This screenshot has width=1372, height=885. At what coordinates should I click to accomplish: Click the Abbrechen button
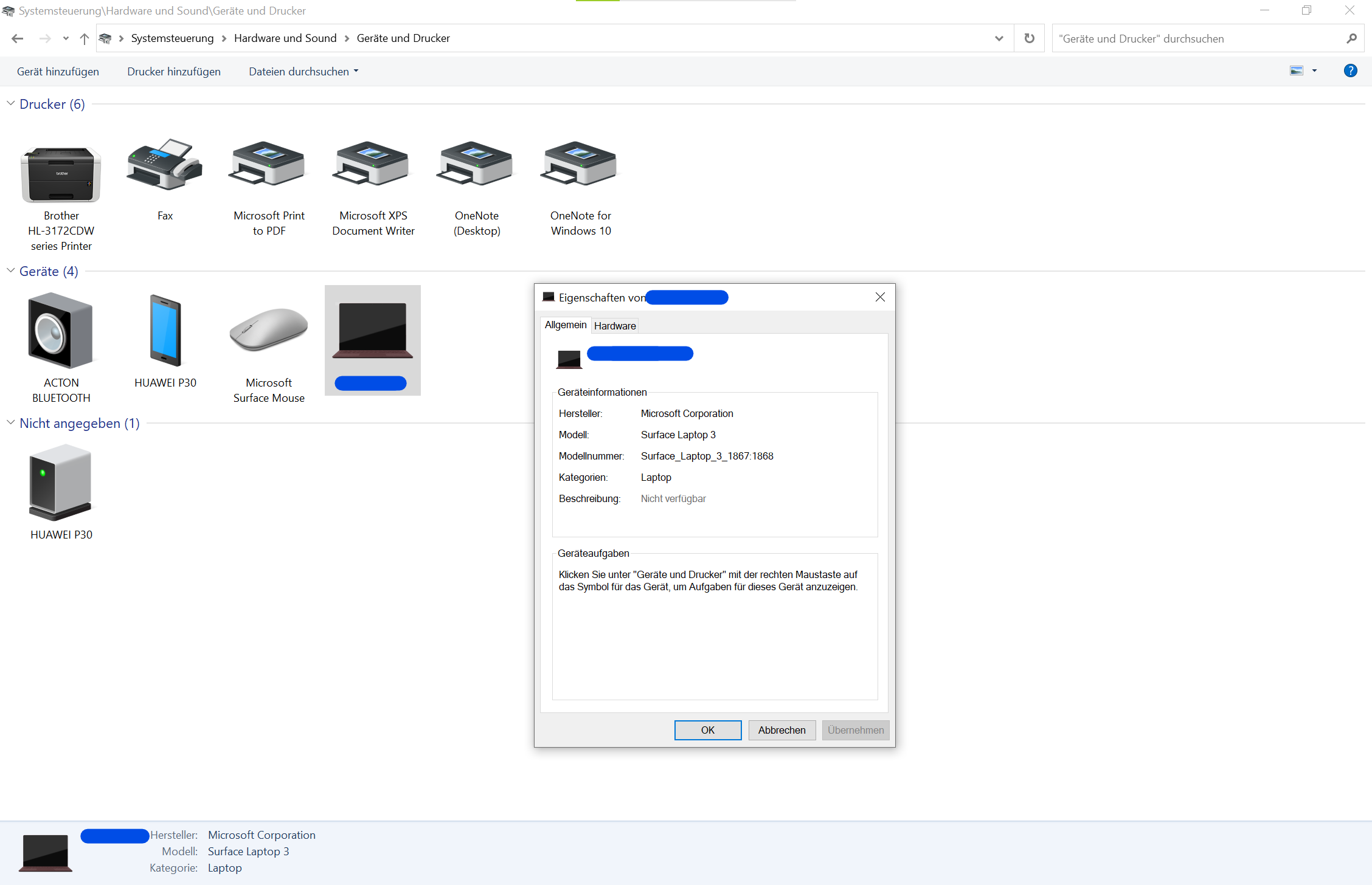coord(781,730)
